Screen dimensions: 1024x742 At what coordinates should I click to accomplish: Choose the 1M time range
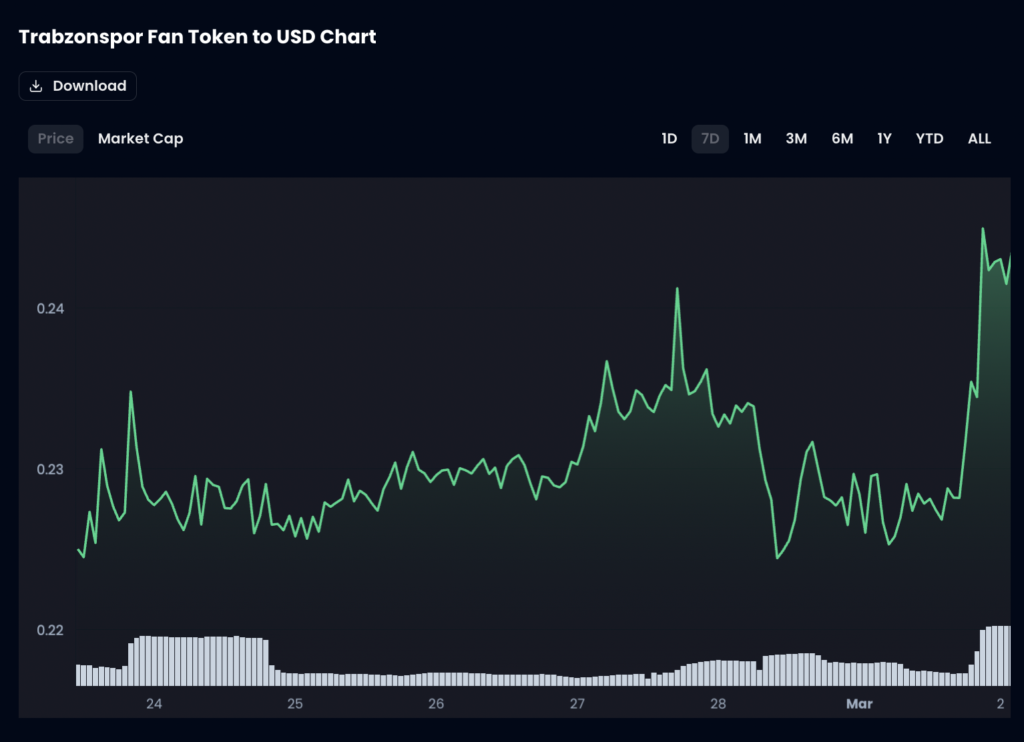(752, 139)
